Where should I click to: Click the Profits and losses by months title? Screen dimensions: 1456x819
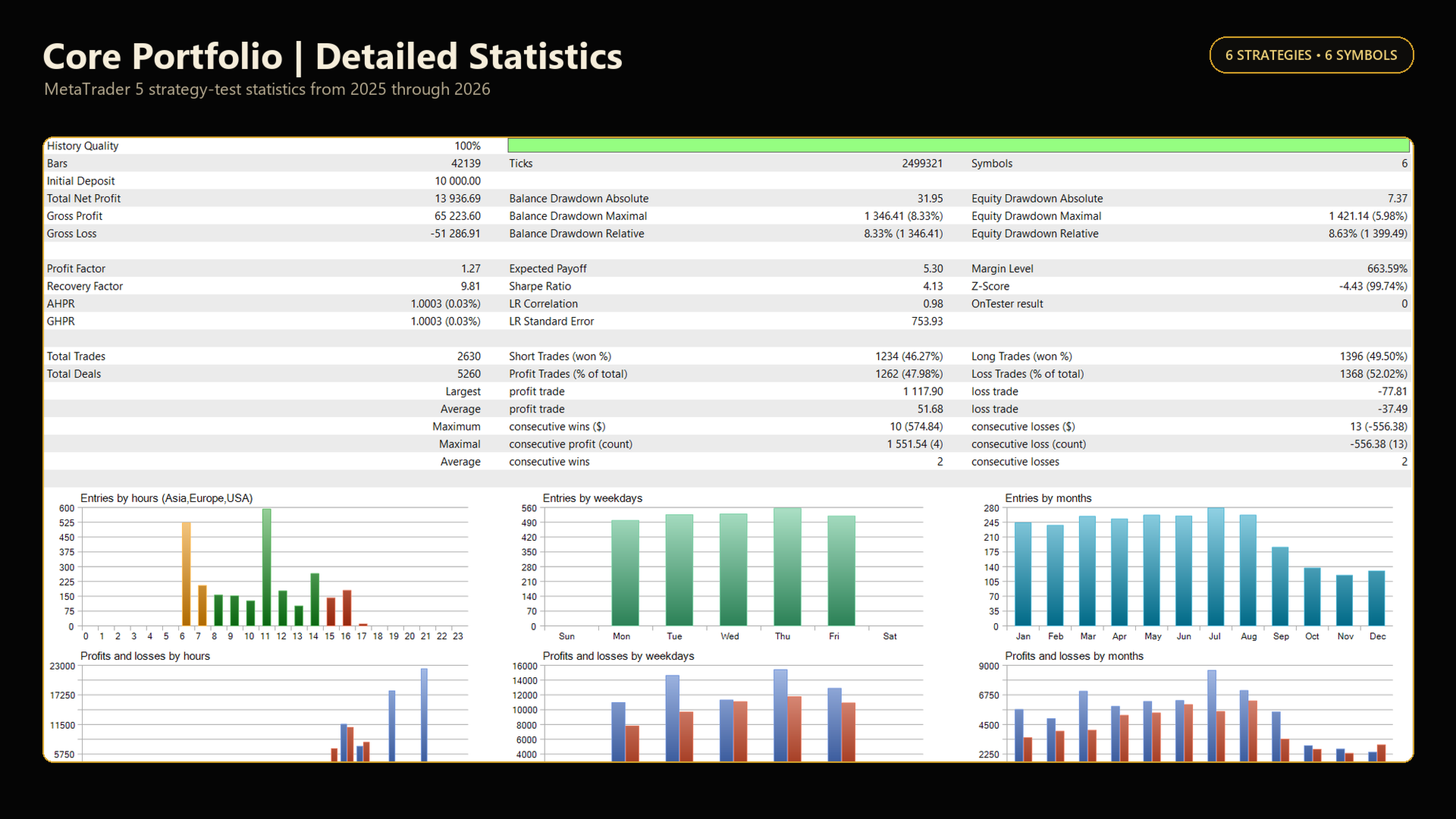1074,656
